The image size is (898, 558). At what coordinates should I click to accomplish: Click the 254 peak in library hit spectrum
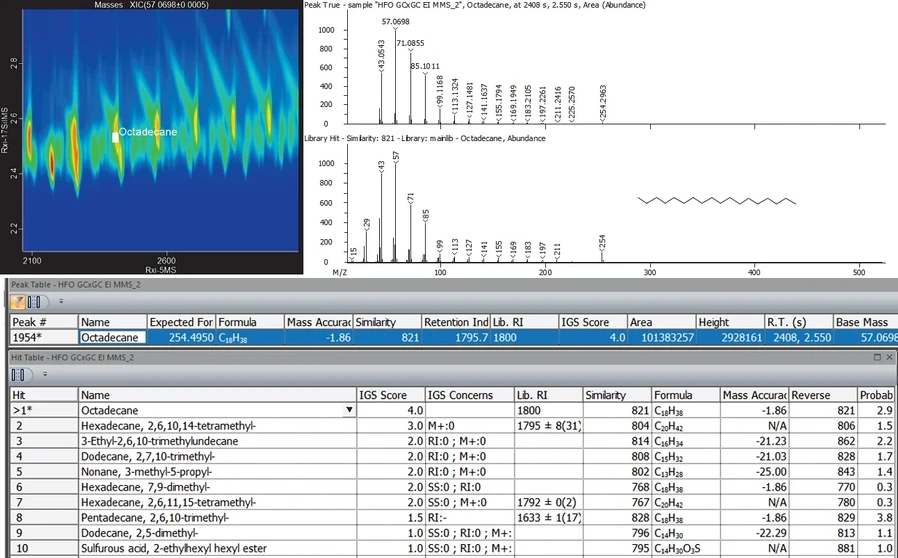coord(602,255)
